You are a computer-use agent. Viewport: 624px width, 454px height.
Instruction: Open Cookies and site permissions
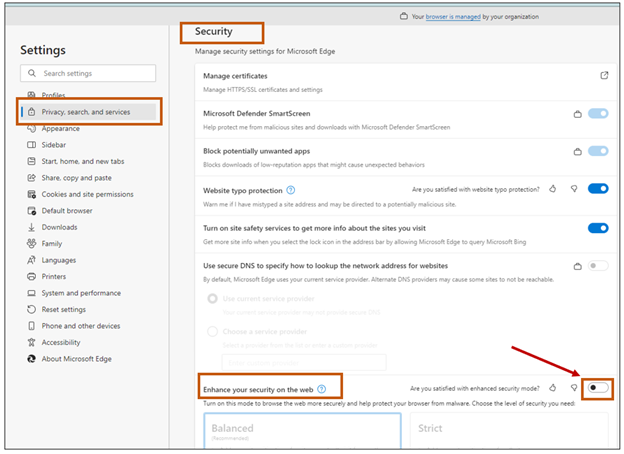(x=88, y=194)
